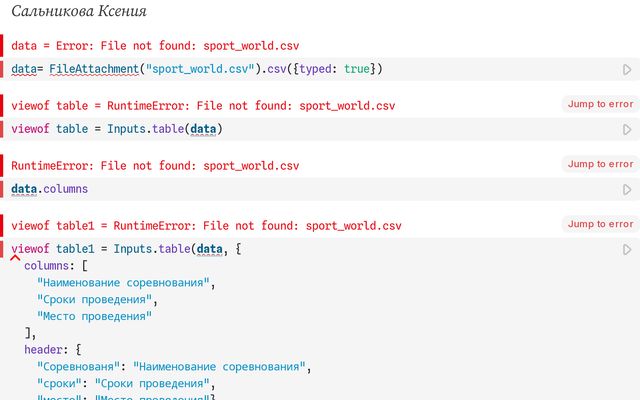Click the standalone RuntimeError message above data.columns
This screenshot has height=400, width=640.
(x=155, y=166)
